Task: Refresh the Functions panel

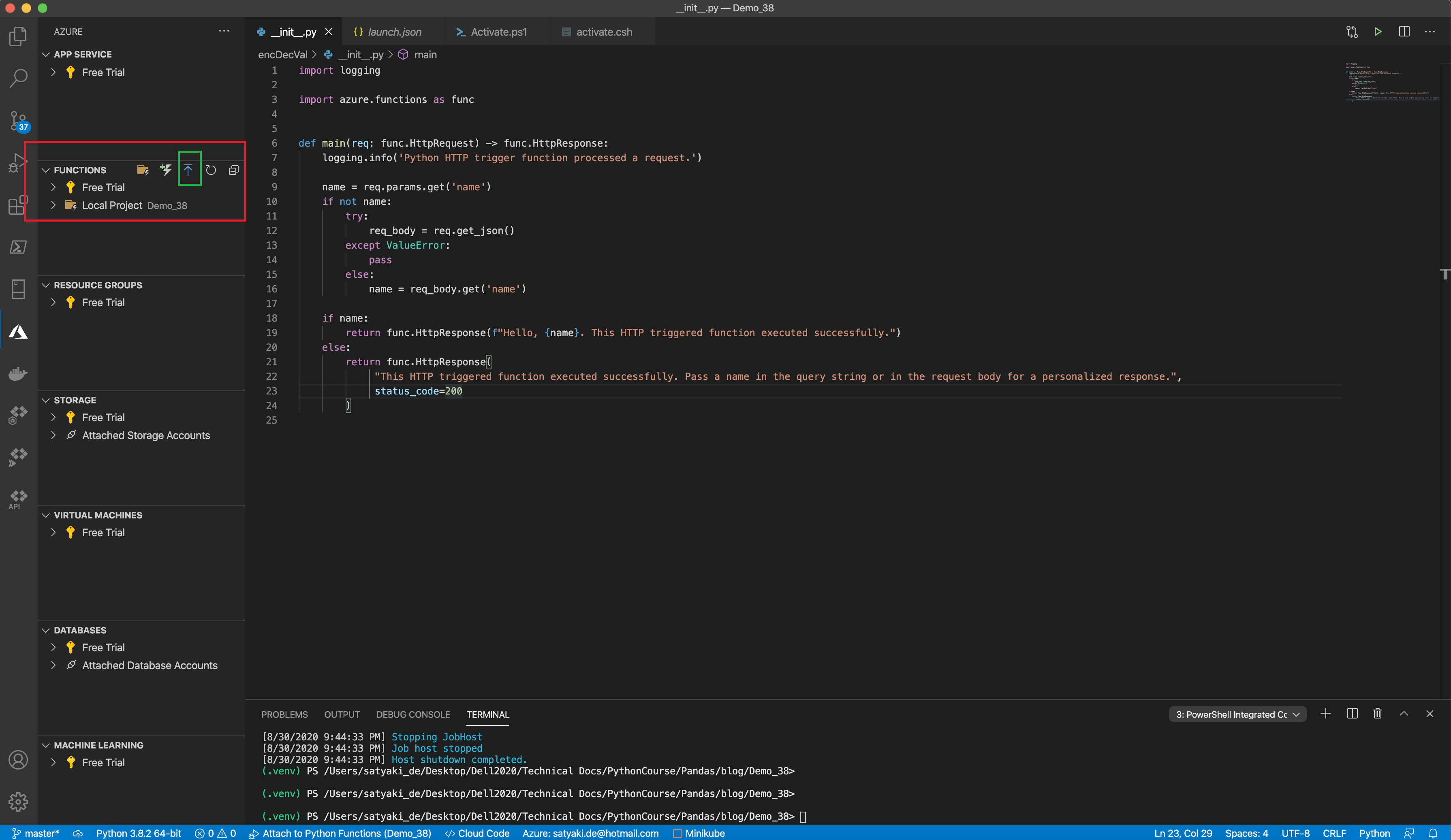Action: pyautogui.click(x=211, y=170)
